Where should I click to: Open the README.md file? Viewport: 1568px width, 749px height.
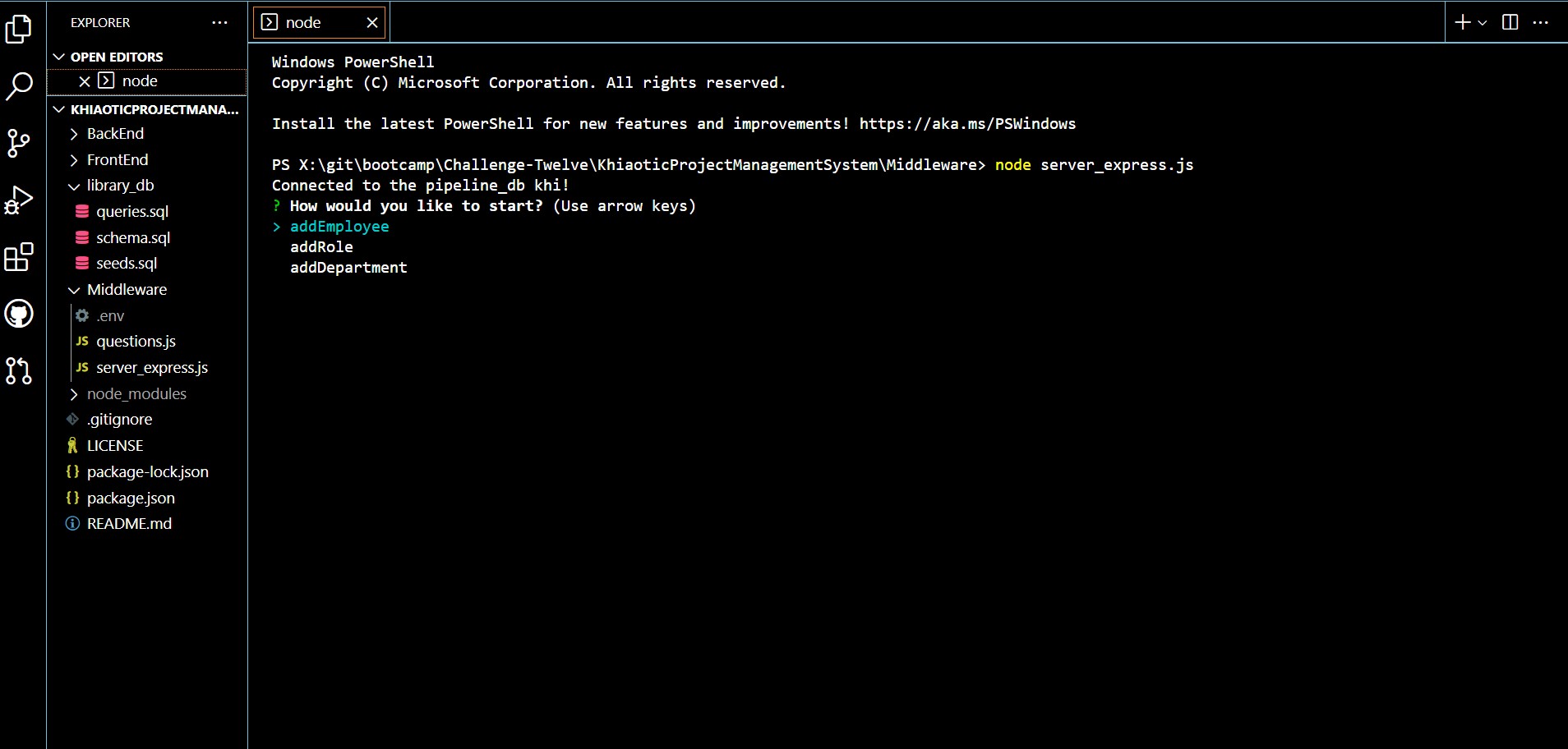[128, 523]
